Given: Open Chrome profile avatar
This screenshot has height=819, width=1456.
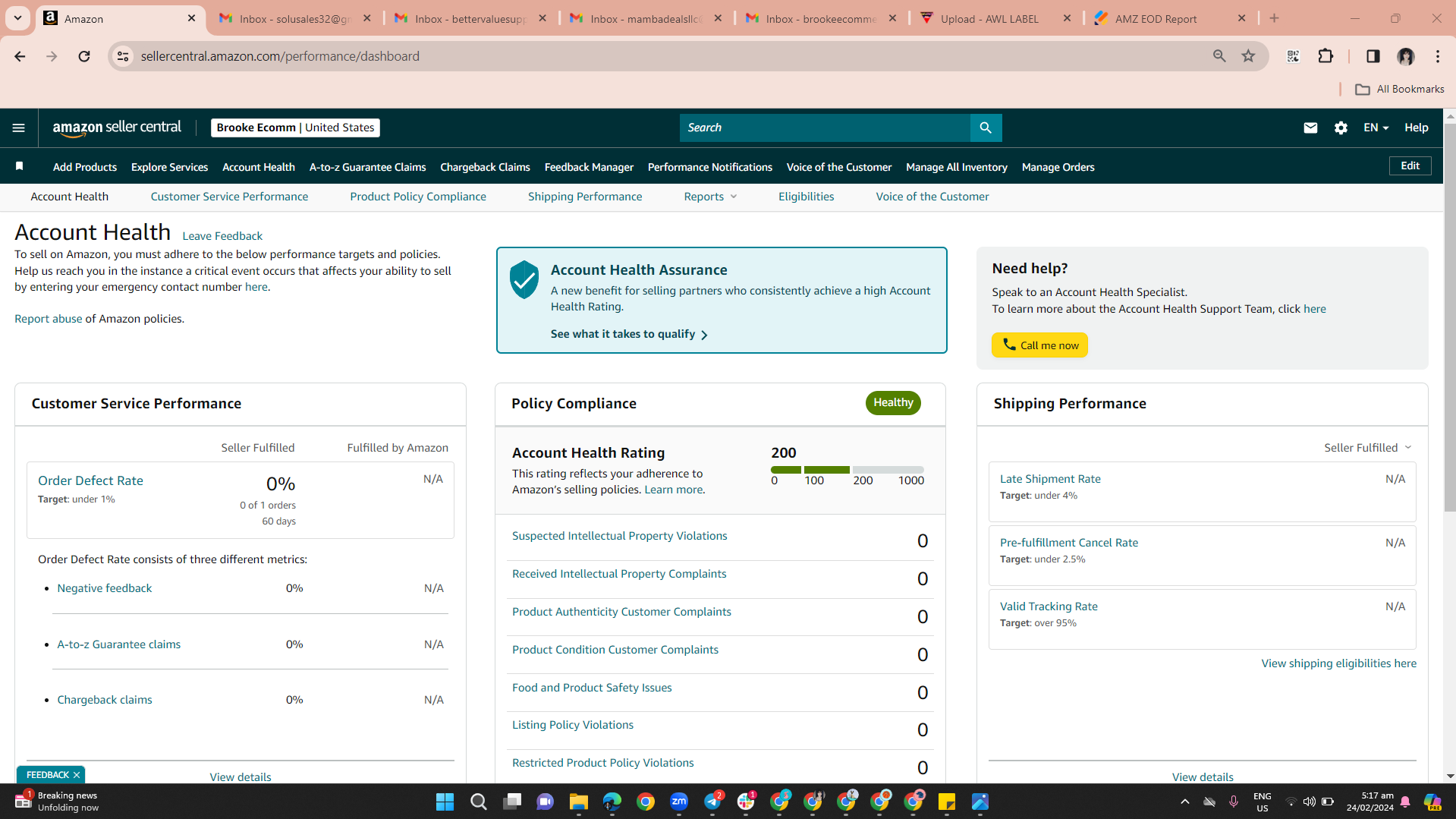Looking at the screenshot, I should point(1406,56).
